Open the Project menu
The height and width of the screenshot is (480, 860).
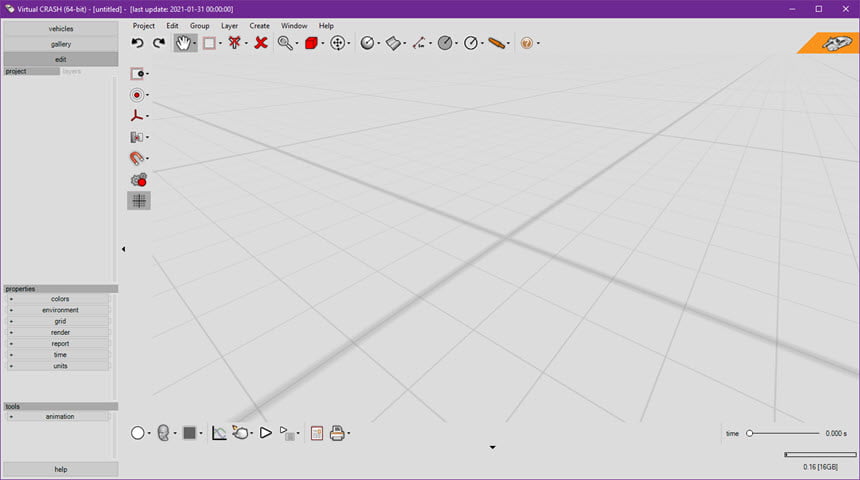coord(144,26)
